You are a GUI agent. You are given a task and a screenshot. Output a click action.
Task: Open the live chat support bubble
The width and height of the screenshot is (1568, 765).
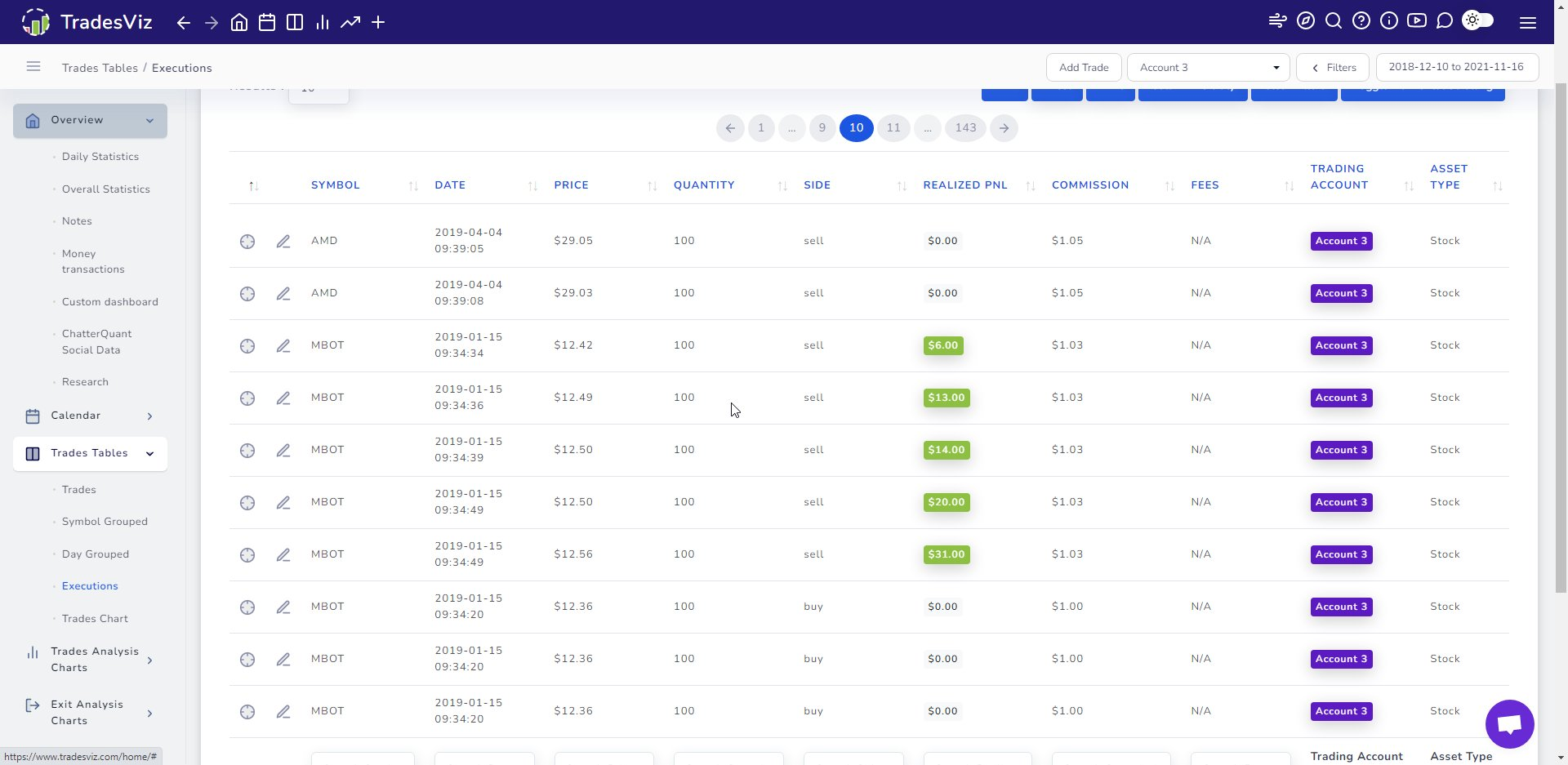[1509, 724]
